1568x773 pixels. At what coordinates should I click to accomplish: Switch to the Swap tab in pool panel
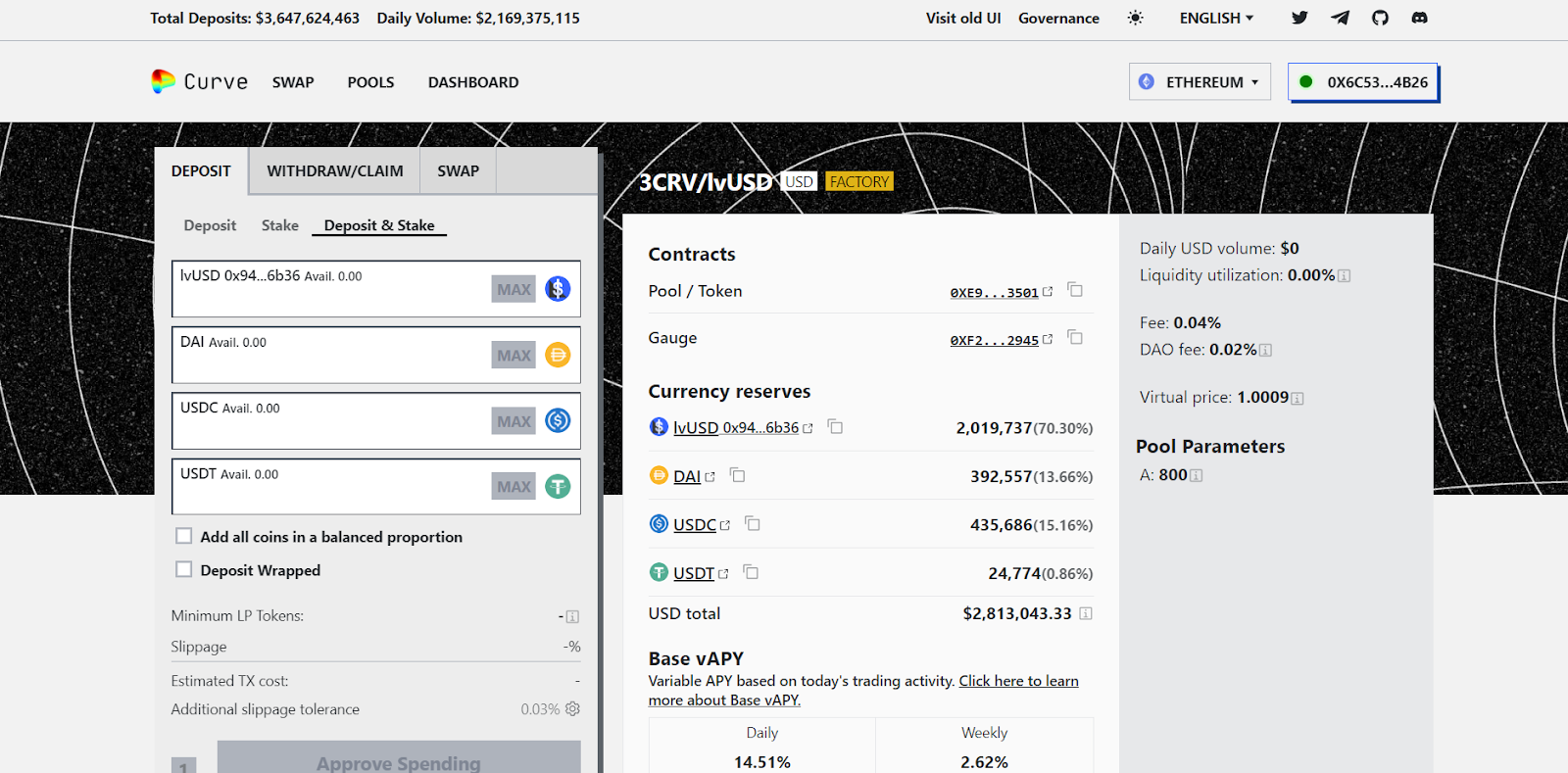(x=459, y=171)
